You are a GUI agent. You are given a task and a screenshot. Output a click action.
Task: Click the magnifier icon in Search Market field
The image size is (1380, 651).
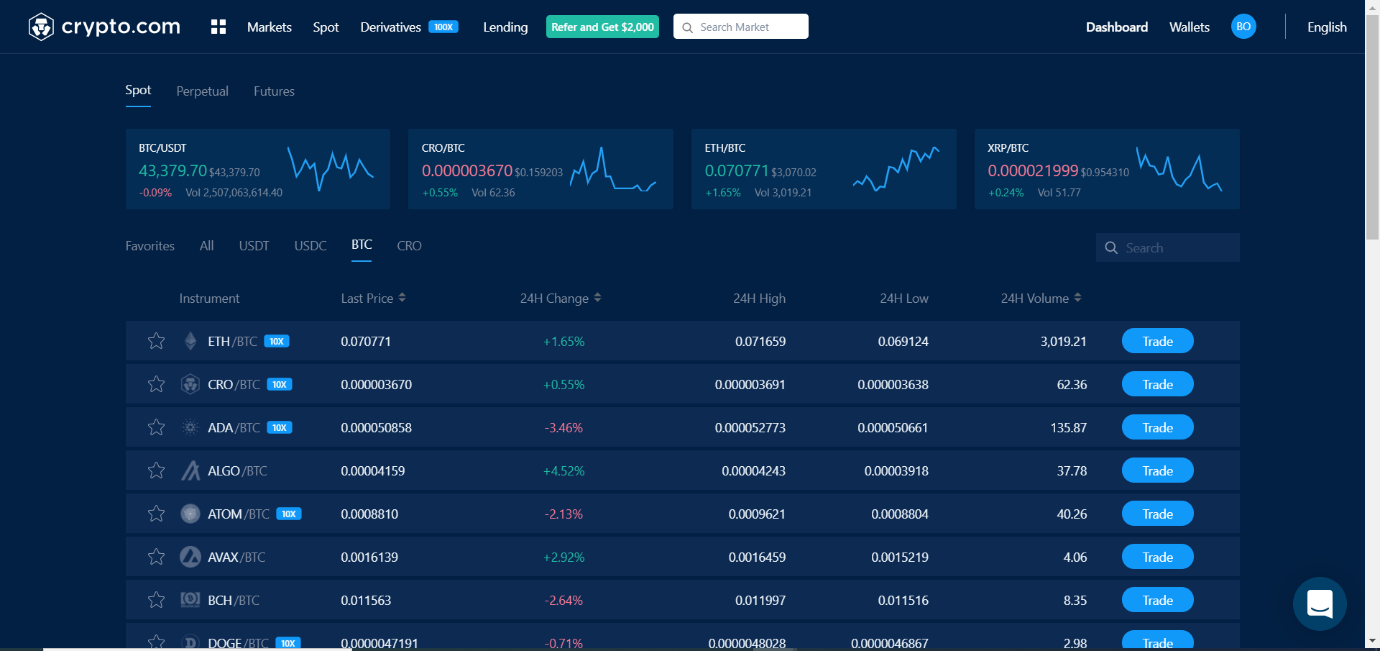tap(688, 27)
